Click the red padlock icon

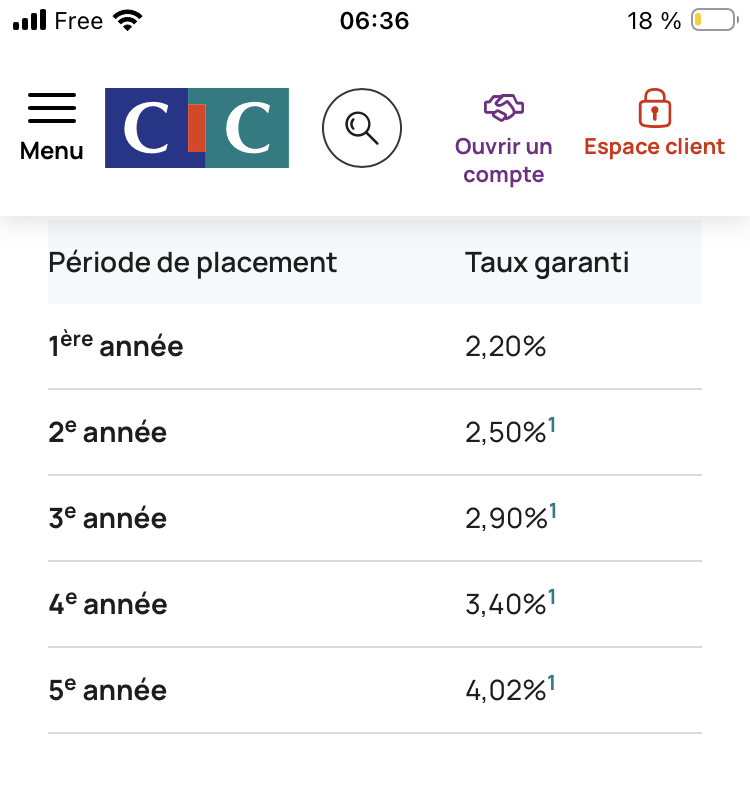coord(654,107)
